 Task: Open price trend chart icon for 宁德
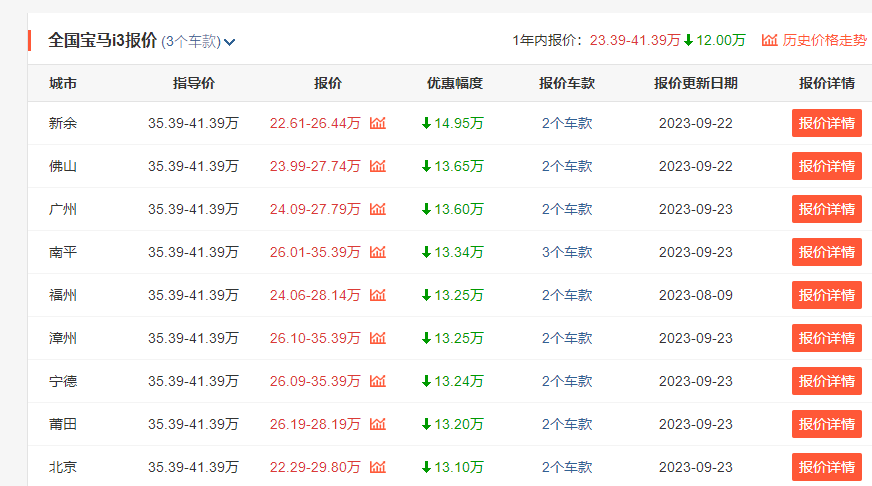click(378, 381)
